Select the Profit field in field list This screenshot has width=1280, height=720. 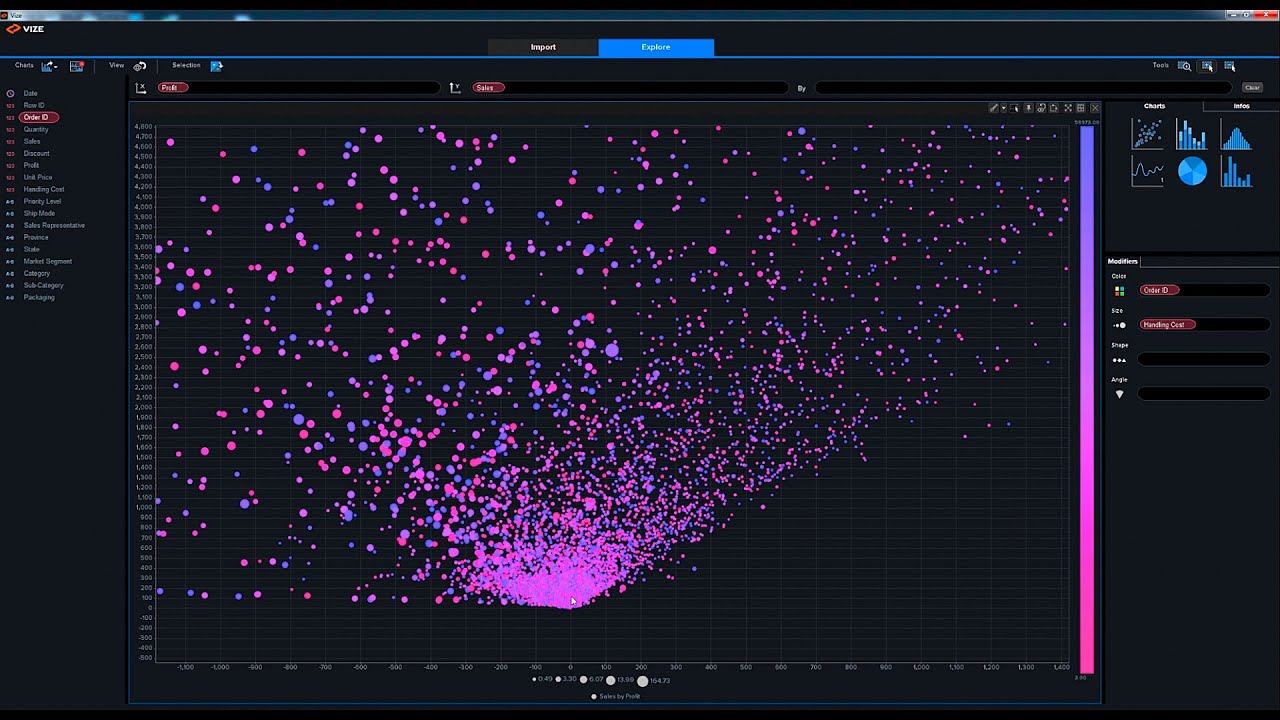[x=31, y=166]
